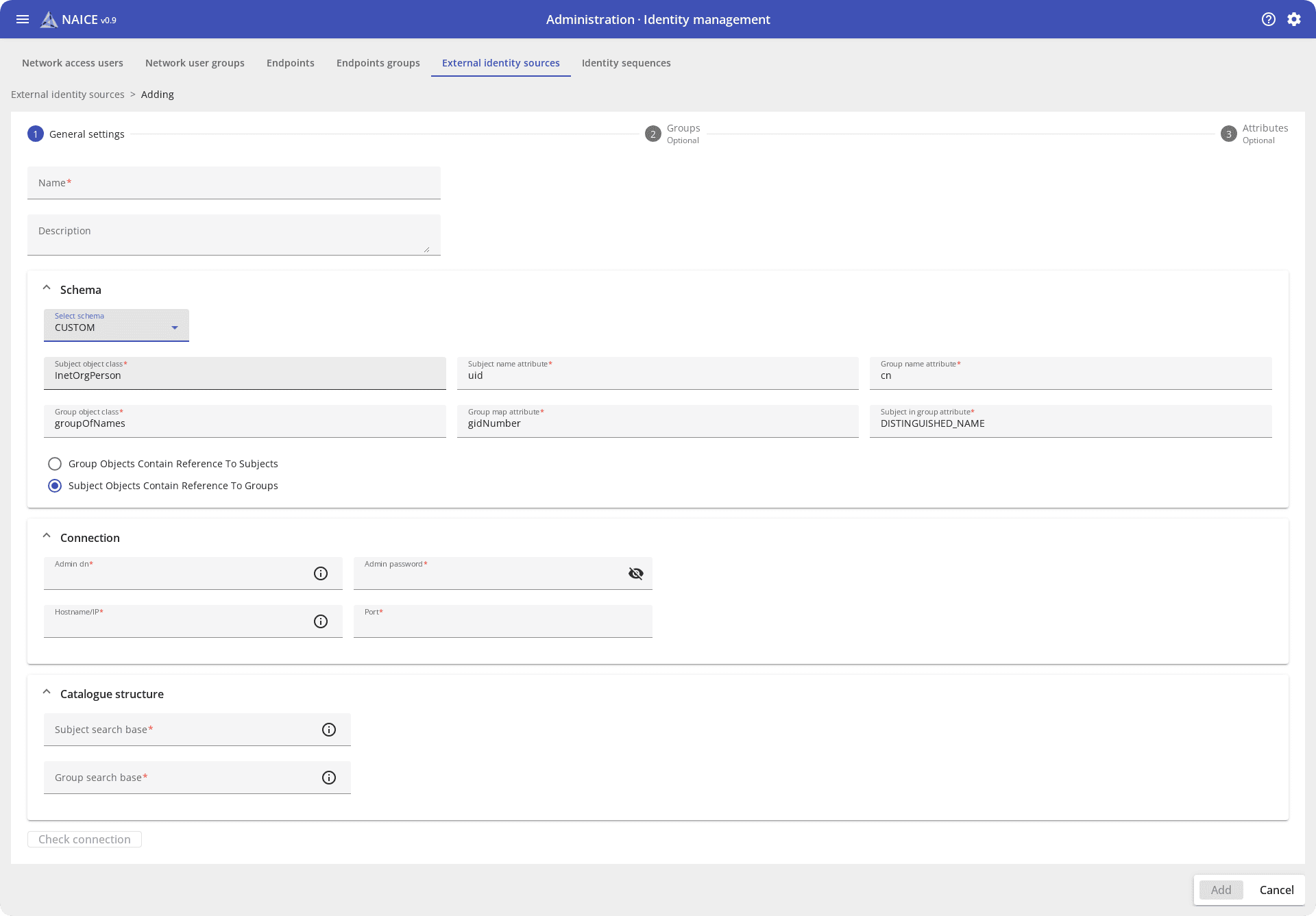
Task: Select Group Objects Contain Reference To Subjects
Action: point(55,464)
